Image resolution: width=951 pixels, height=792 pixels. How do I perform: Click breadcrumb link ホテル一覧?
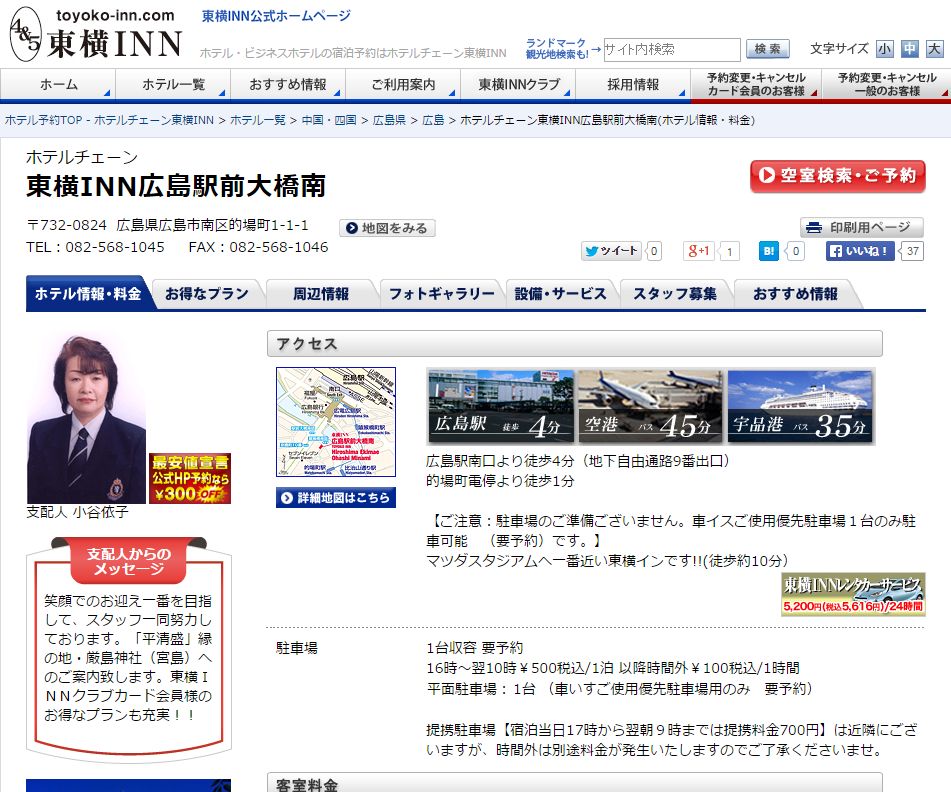257,120
